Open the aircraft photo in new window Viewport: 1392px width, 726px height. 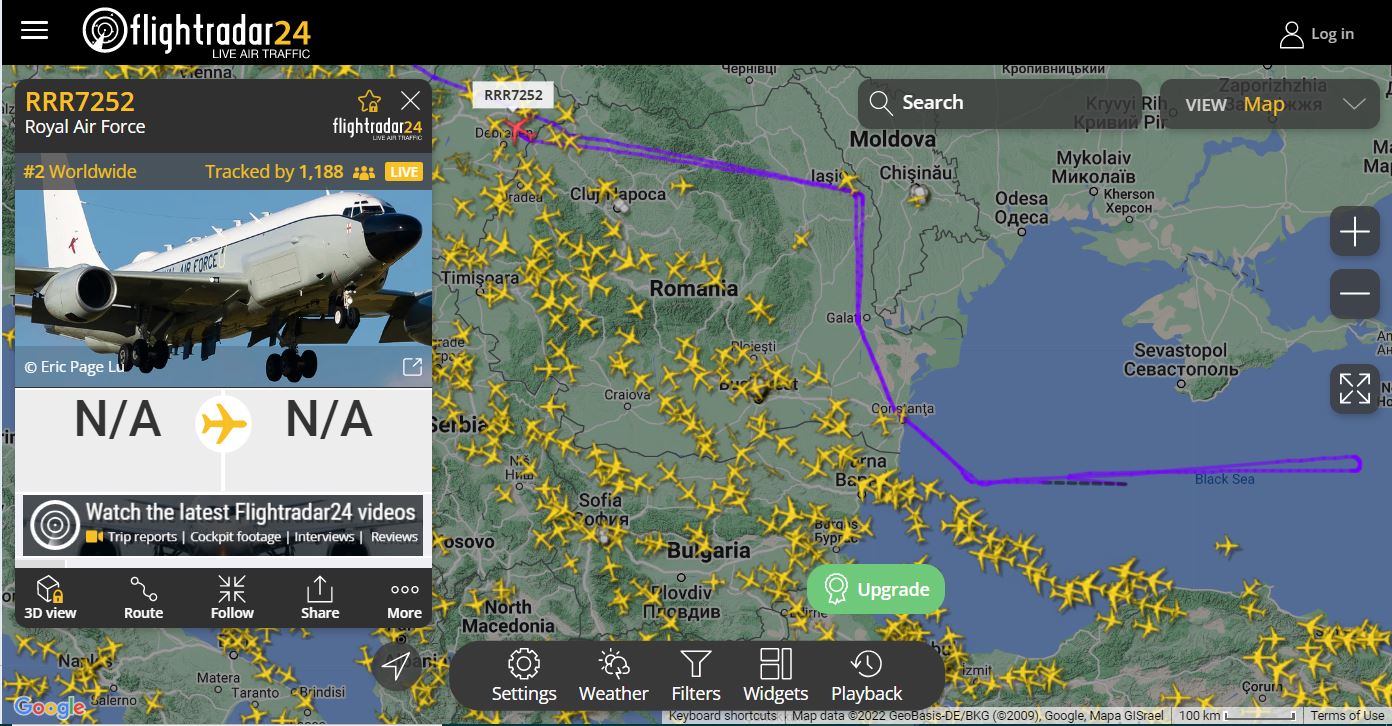point(412,367)
